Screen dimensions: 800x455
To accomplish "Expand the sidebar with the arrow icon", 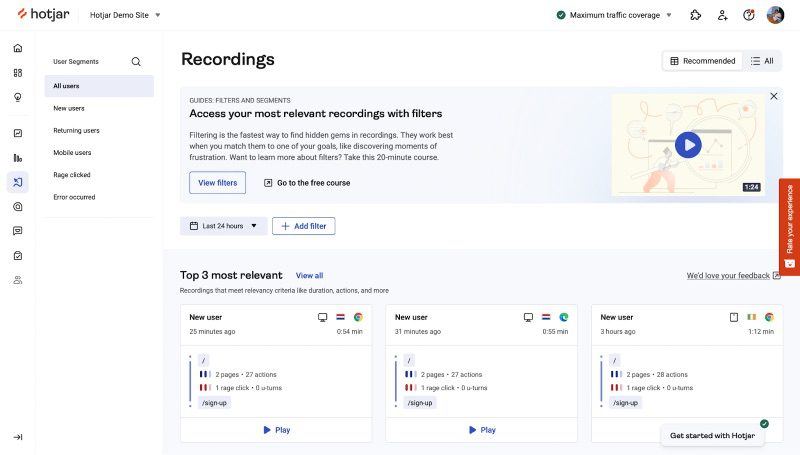I will [x=18, y=437].
